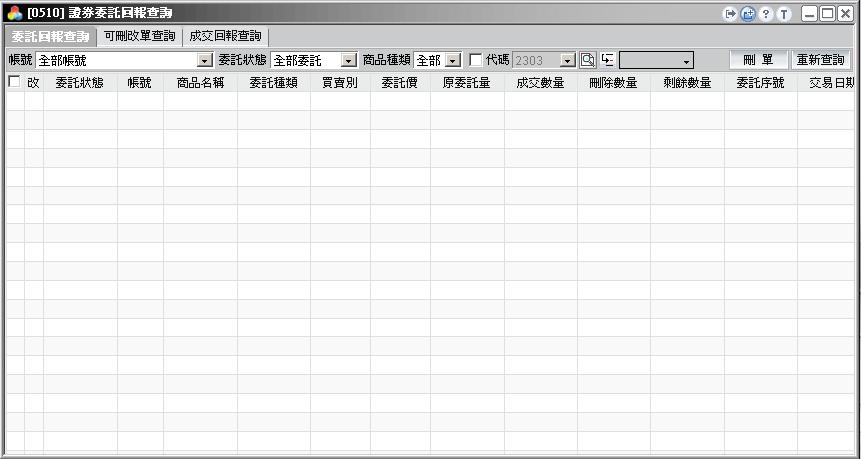Viewport: 861px width, 459px height.
Task: Click the 重新查詢 button
Action: coord(820,60)
